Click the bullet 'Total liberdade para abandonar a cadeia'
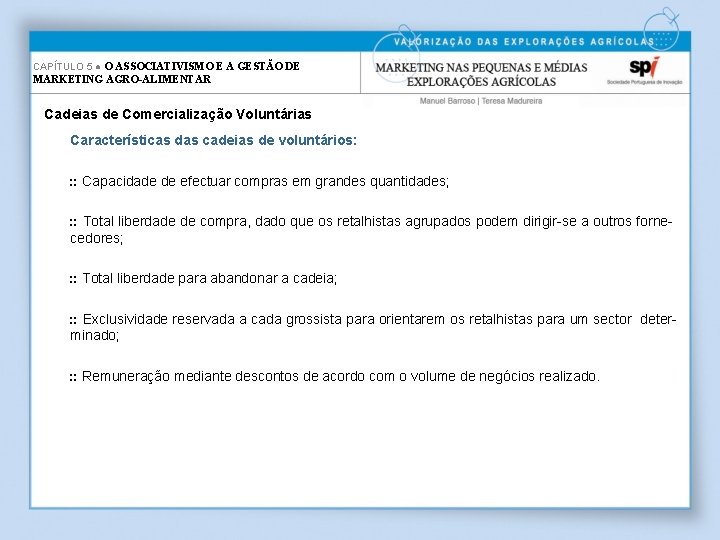The image size is (720, 540). [203, 279]
